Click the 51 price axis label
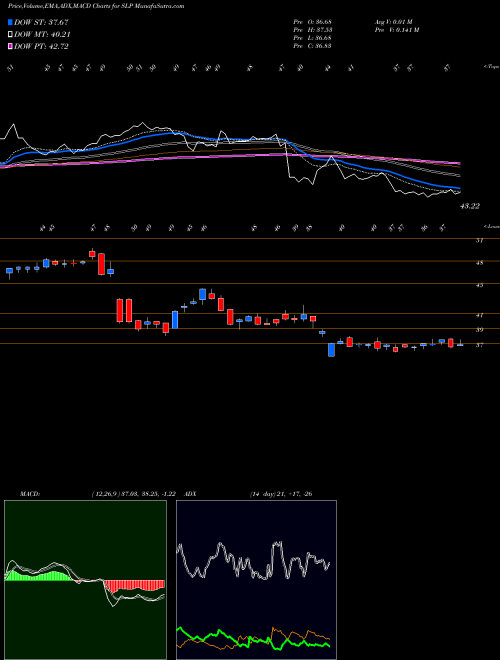Screen dimensions: 500x660 coord(479,241)
